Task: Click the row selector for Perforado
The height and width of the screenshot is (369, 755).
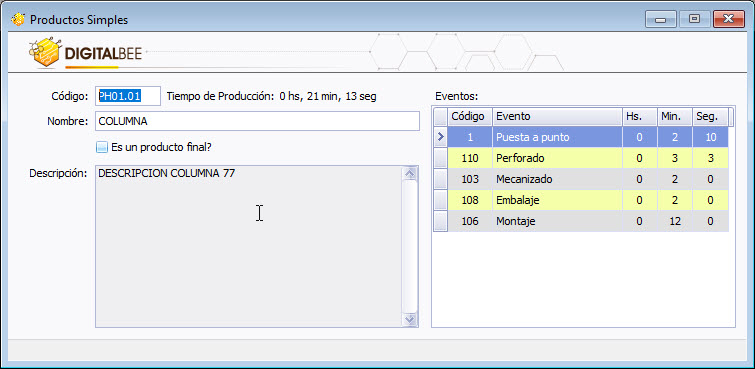Action: click(x=441, y=158)
